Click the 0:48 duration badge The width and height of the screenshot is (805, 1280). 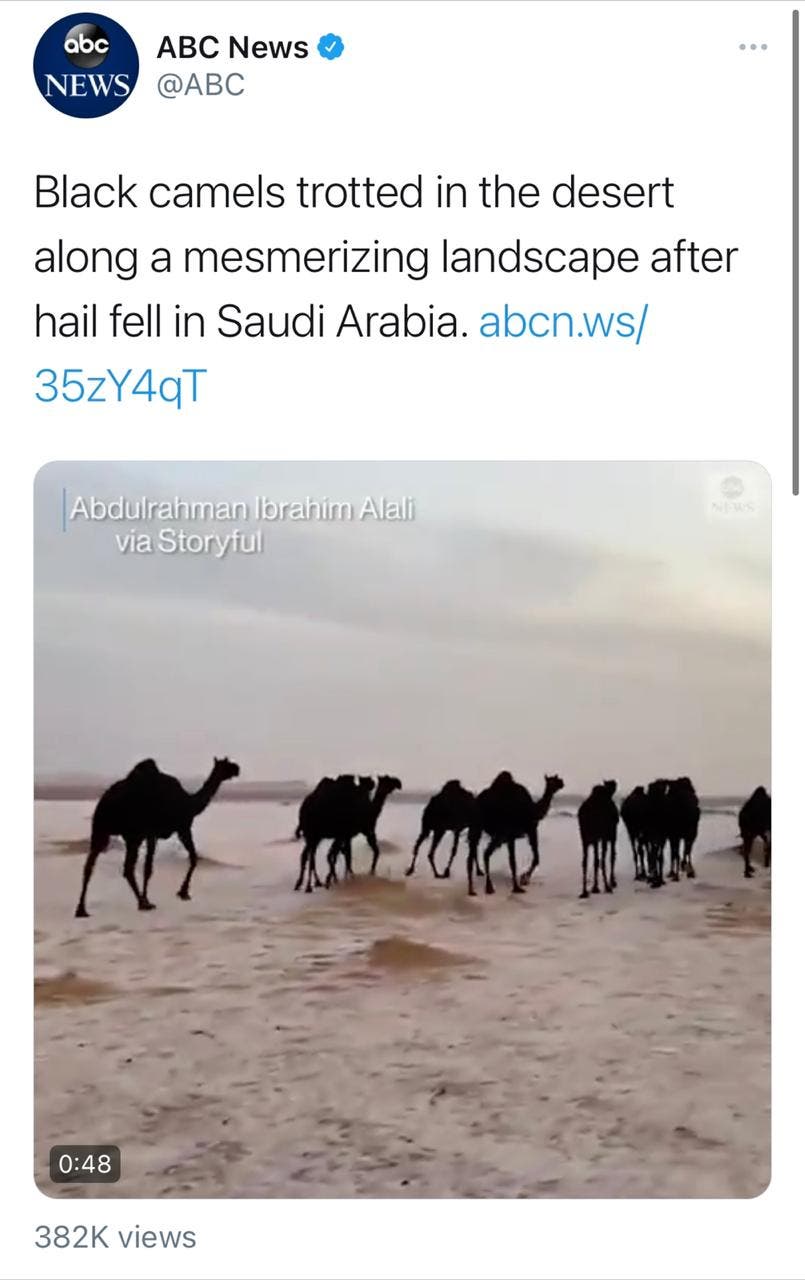(x=85, y=1163)
